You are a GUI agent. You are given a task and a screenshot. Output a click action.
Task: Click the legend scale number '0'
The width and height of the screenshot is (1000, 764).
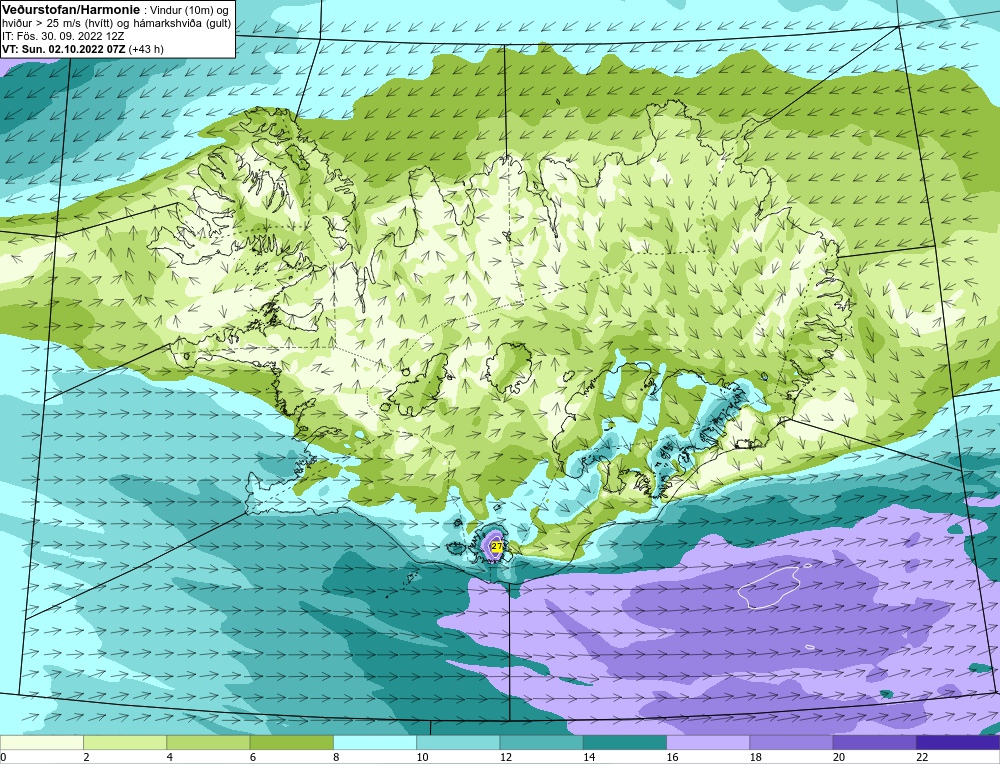(x=3, y=757)
